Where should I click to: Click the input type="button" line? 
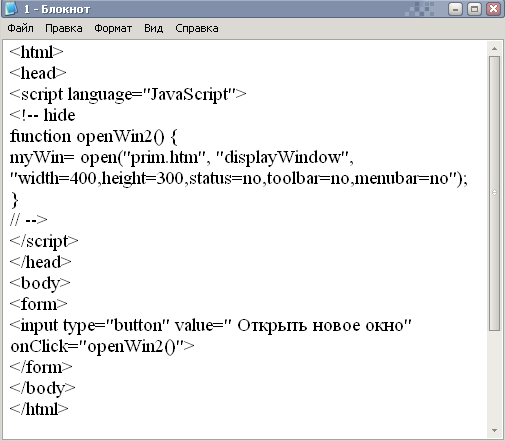coord(211,326)
